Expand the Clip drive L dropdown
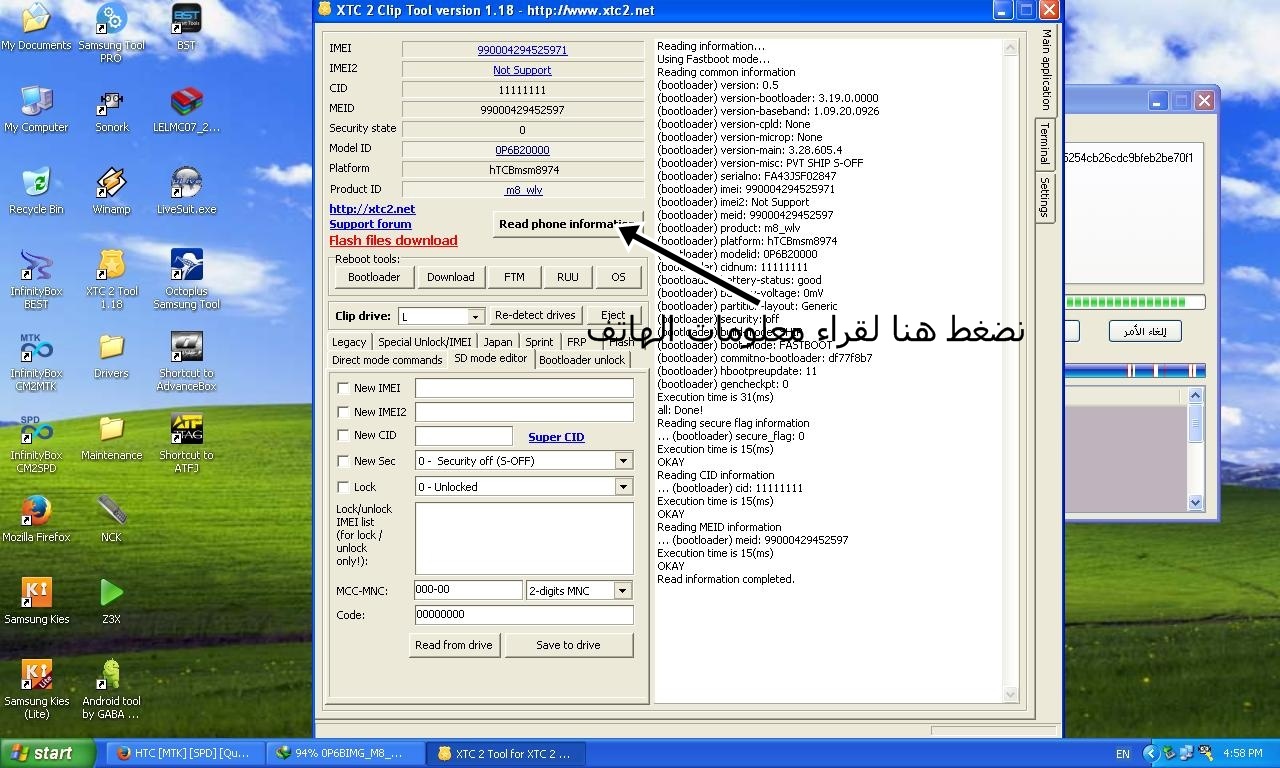This screenshot has width=1280, height=768. pos(476,316)
